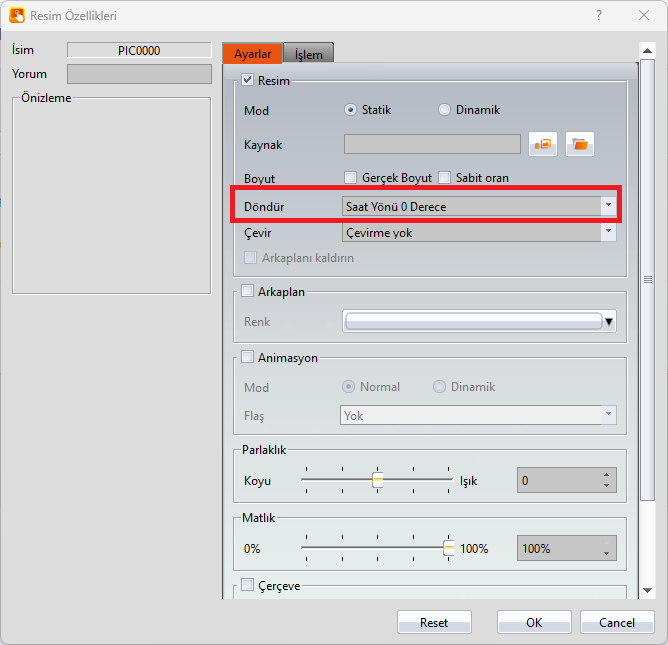Image resolution: width=668 pixels, height=645 pixels.
Task: Choose the Statik mode radio button
Action: click(351, 110)
